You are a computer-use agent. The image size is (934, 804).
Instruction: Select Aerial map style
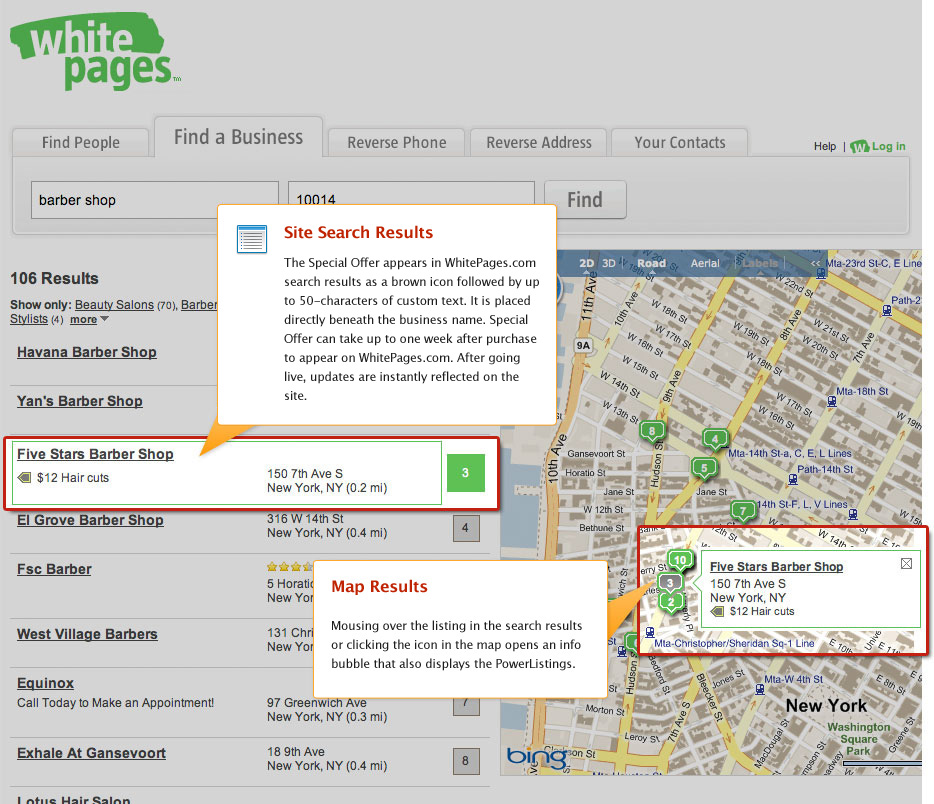[705, 263]
